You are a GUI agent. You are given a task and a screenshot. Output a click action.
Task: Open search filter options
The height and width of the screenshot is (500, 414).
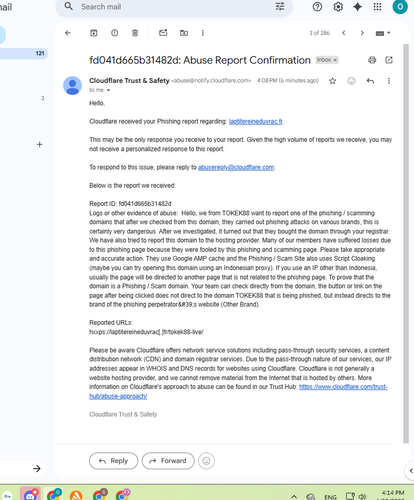click(280, 6)
